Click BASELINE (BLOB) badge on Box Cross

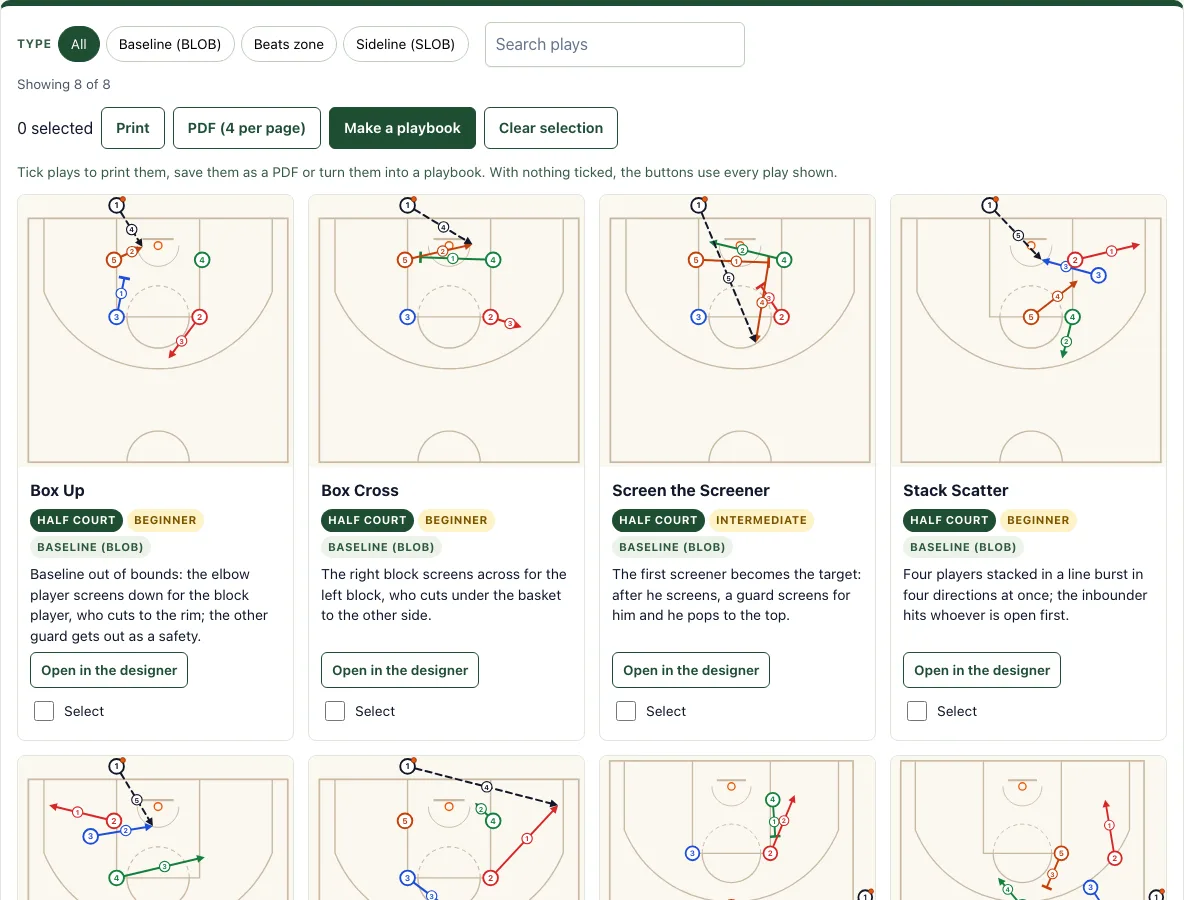(381, 547)
